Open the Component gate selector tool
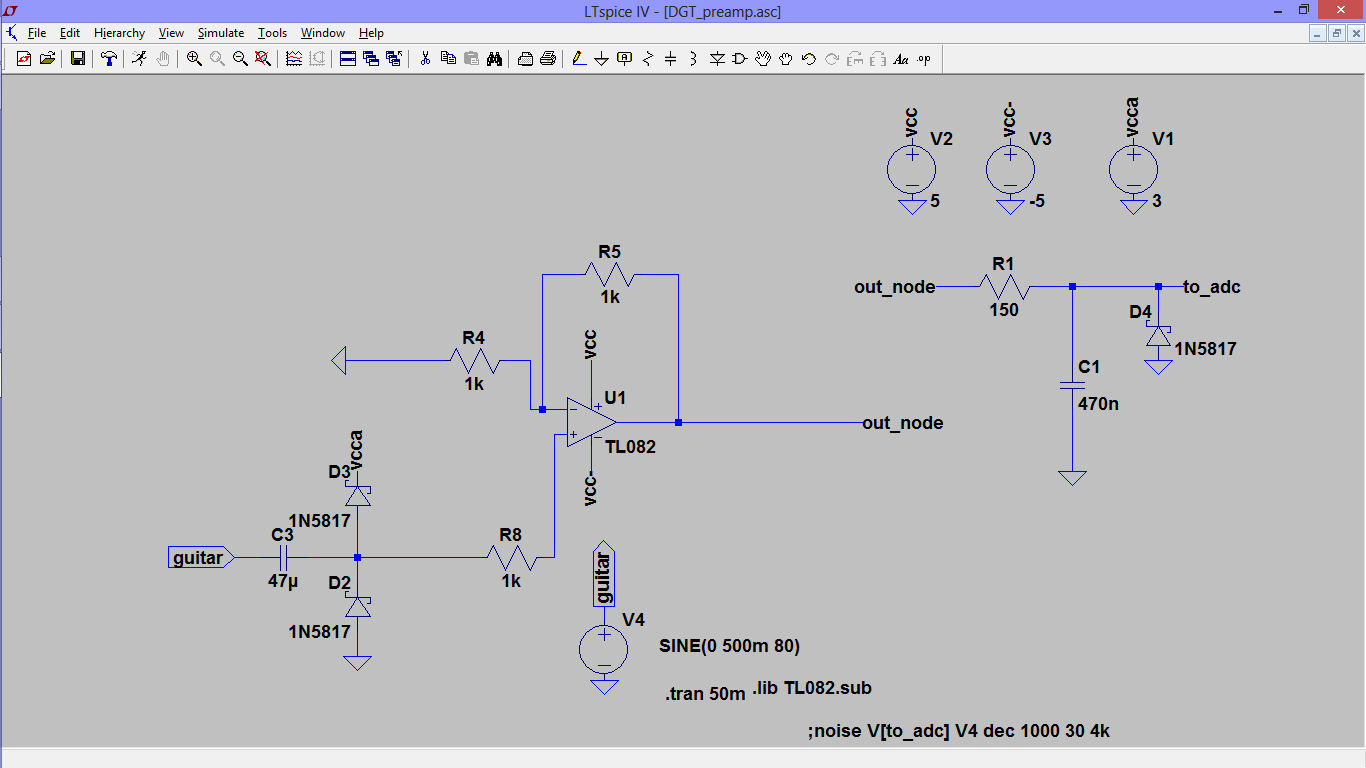This screenshot has height=768, width=1366. click(740, 59)
